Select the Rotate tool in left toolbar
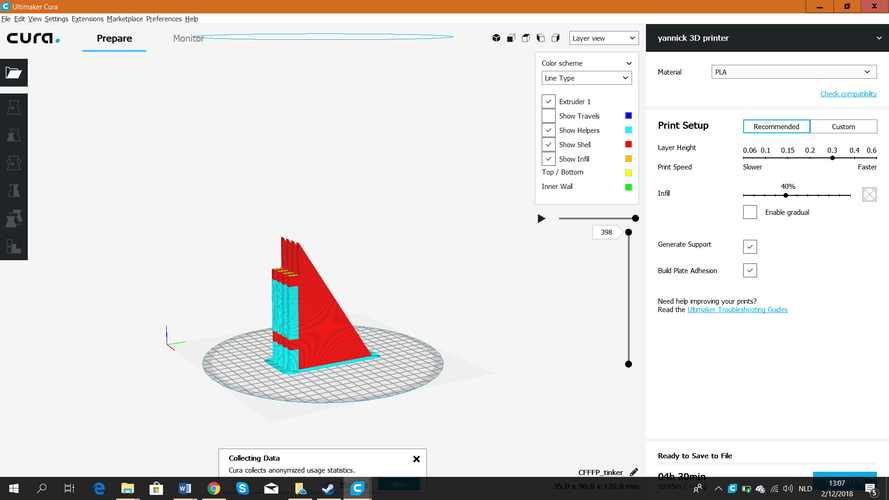 coord(14,163)
